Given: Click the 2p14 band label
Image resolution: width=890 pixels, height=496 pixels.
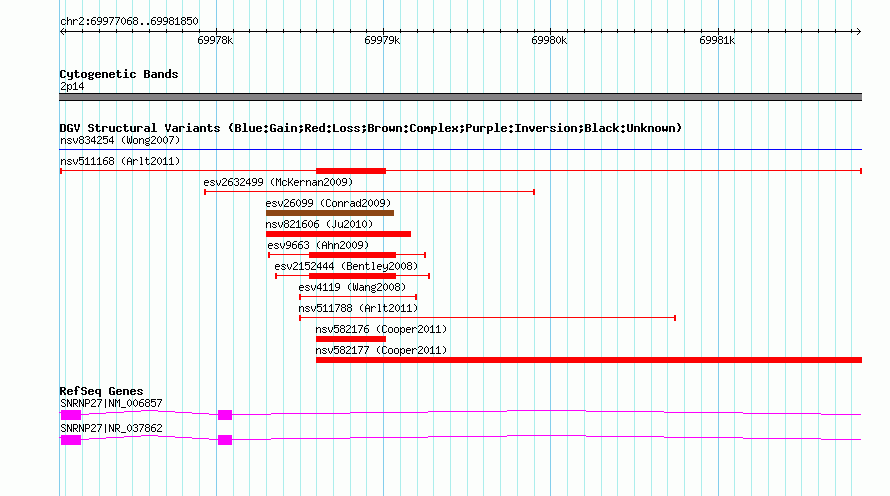Looking at the screenshot, I should click(72, 86).
